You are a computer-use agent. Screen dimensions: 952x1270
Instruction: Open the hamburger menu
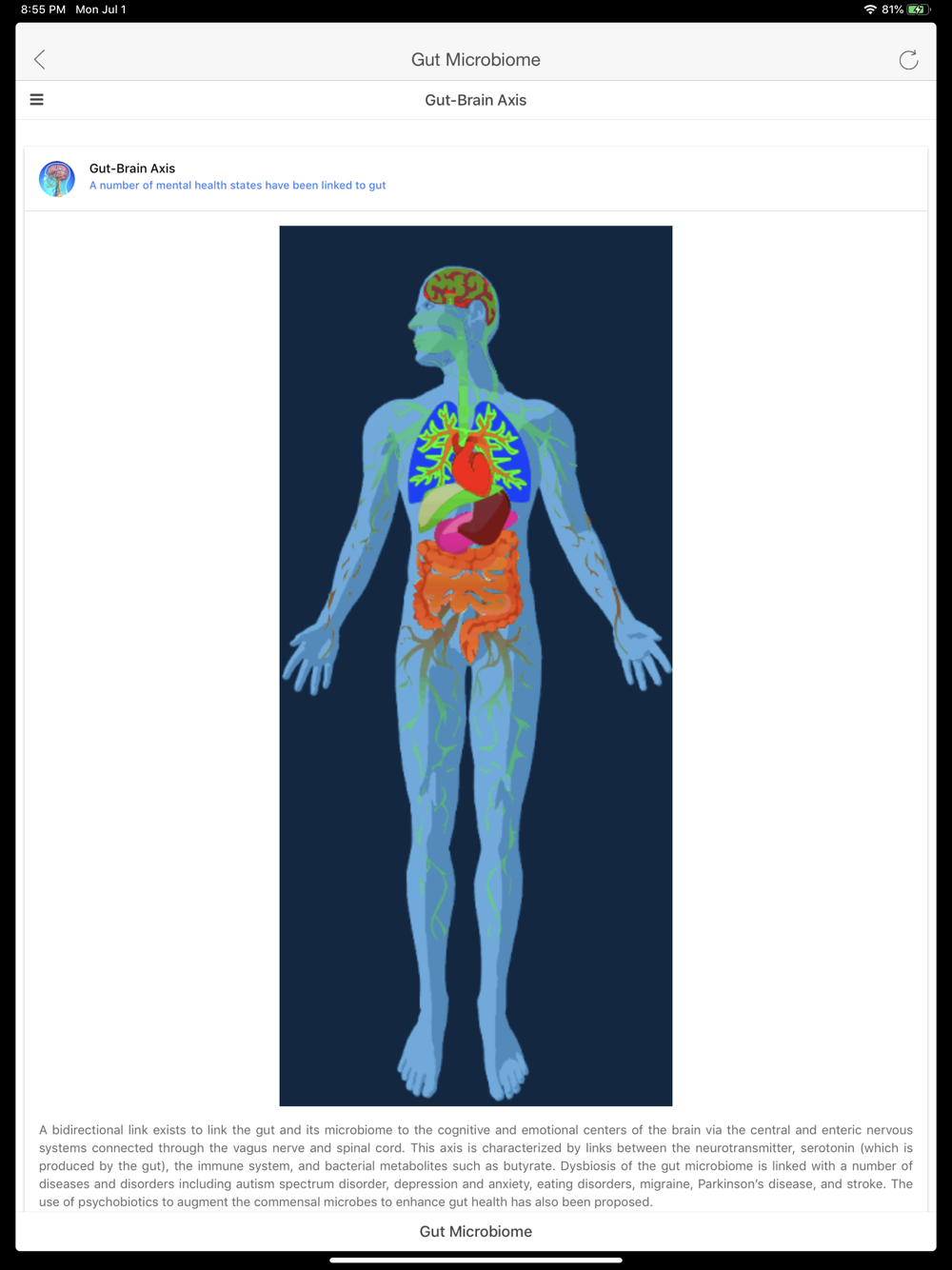37,100
